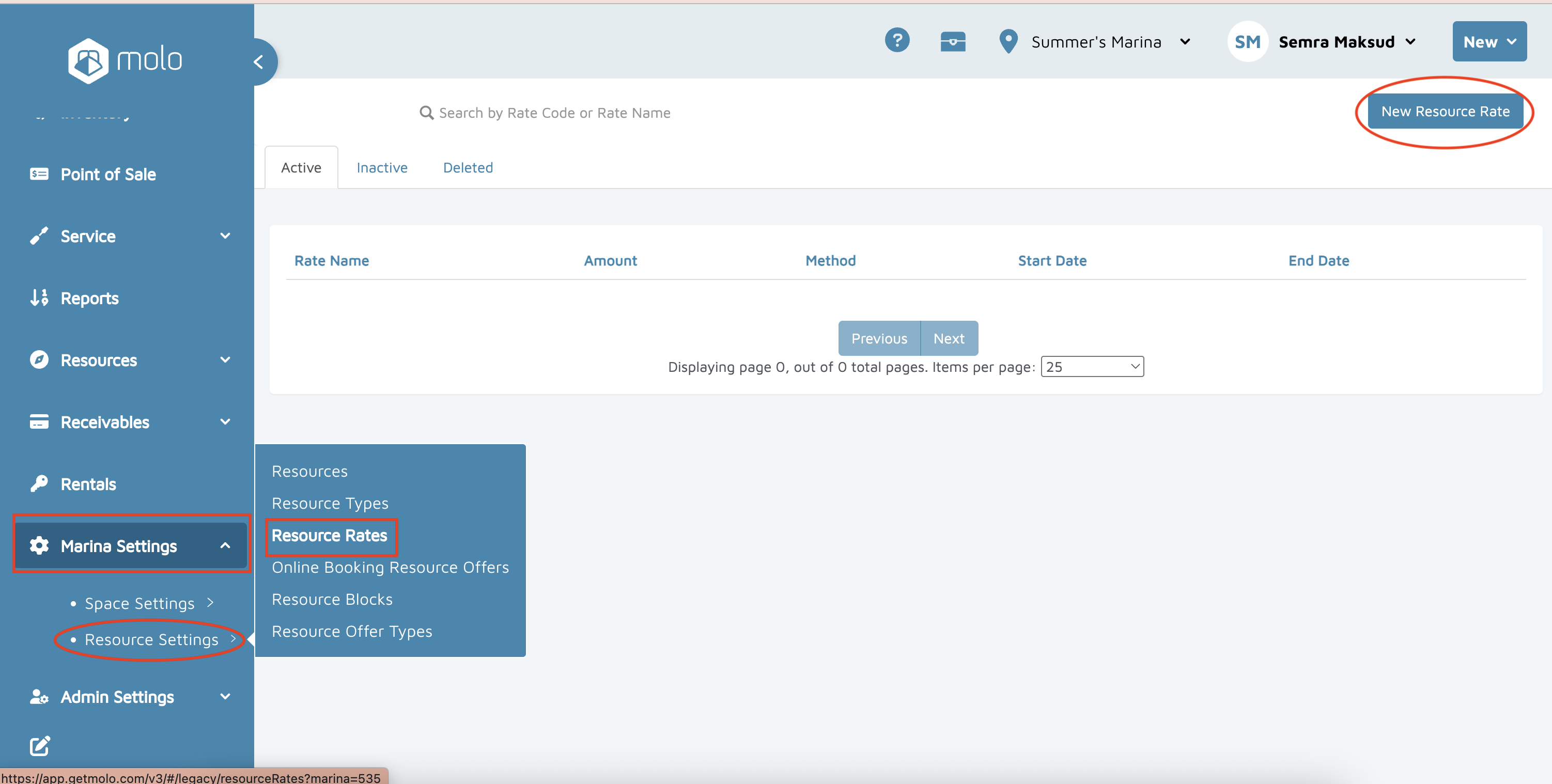Expand the Service menu chevron
The image size is (1552, 784).
pyautogui.click(x=225, y=236)
